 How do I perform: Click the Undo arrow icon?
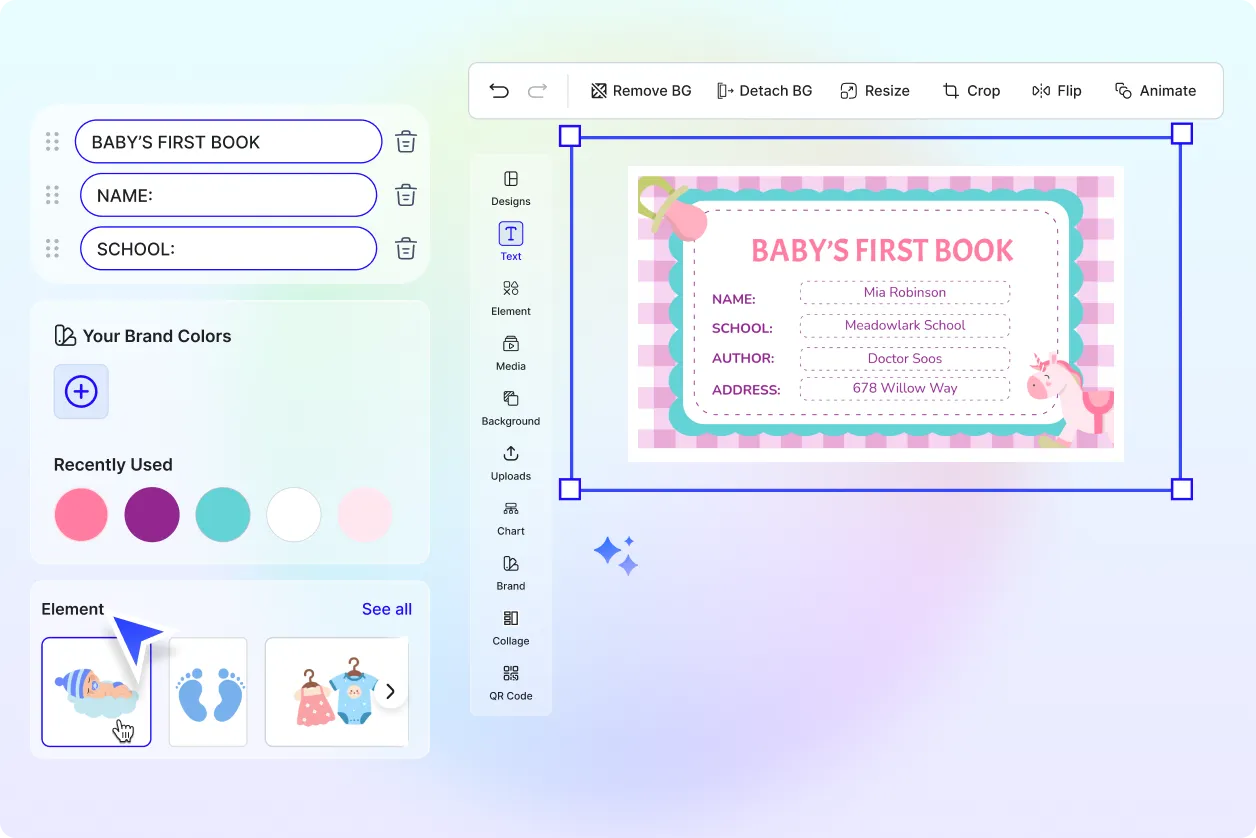[x=499, y=91]
